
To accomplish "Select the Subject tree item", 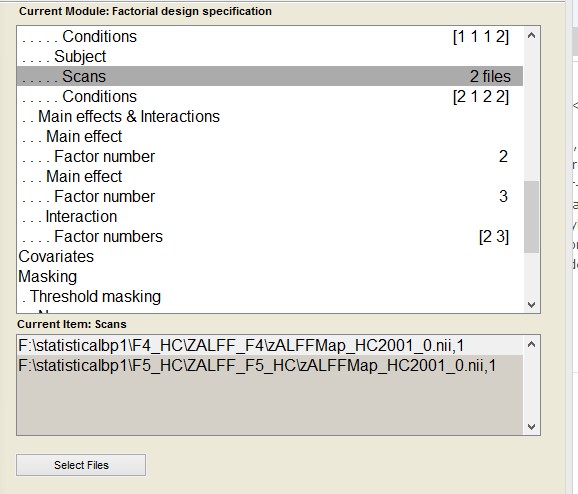I will [270, 56].
